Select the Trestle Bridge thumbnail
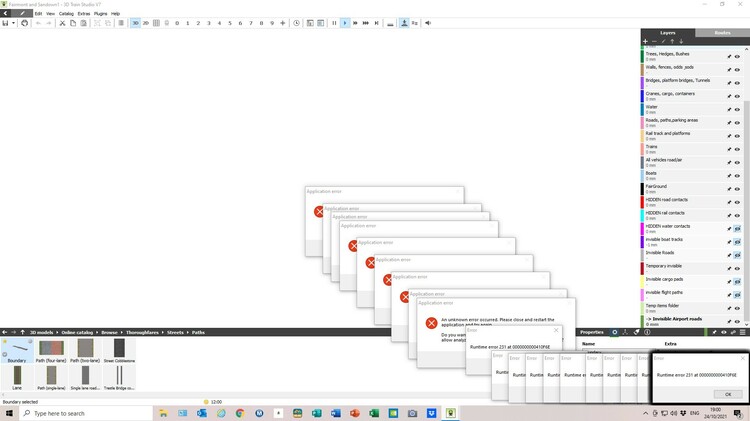 click(119, 378)
